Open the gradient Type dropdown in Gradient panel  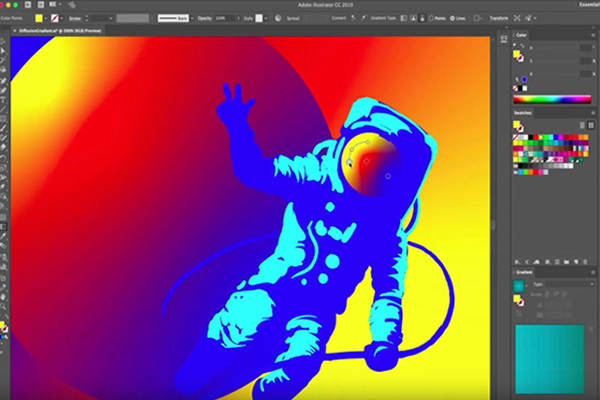tap(569, 284)
